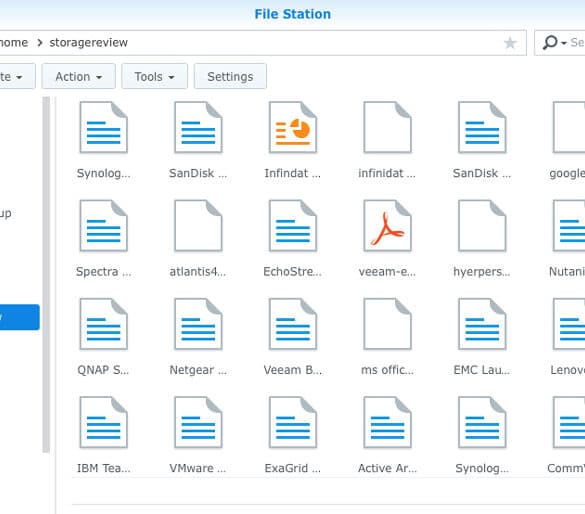
Task: Select the Spectra document file
Action: [104, 226]
